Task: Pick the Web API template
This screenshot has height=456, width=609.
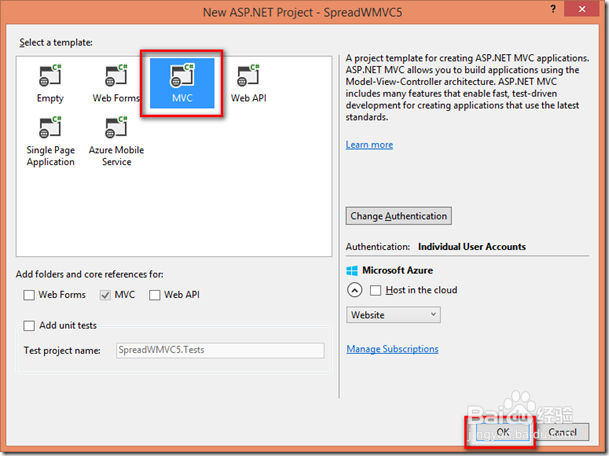Action: pyautogui.click(x=249, y=83)
